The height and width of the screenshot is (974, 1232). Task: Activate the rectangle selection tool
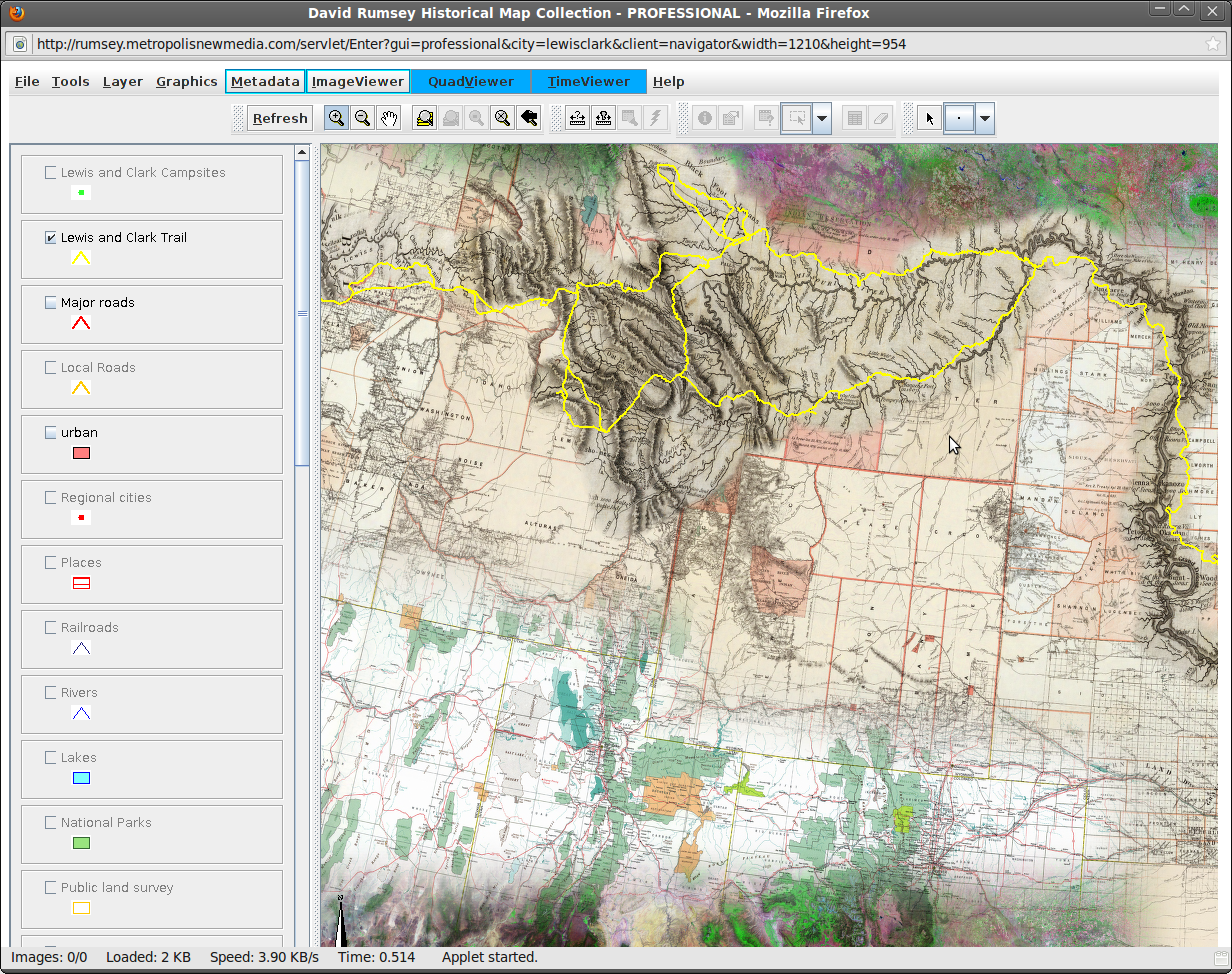(797, 118)
